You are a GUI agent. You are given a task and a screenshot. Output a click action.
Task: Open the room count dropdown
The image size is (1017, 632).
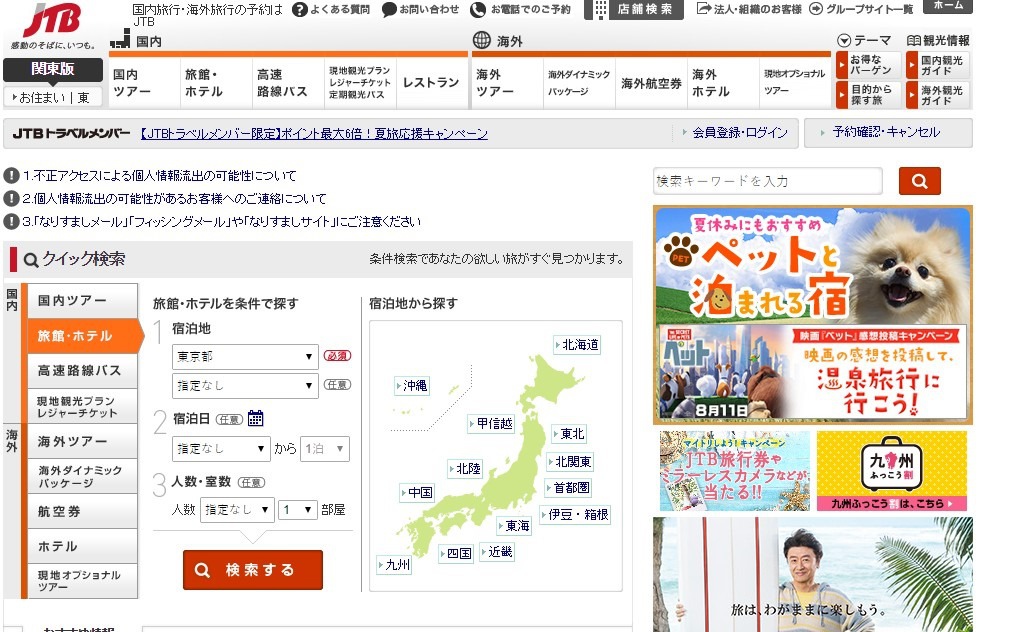298,509
